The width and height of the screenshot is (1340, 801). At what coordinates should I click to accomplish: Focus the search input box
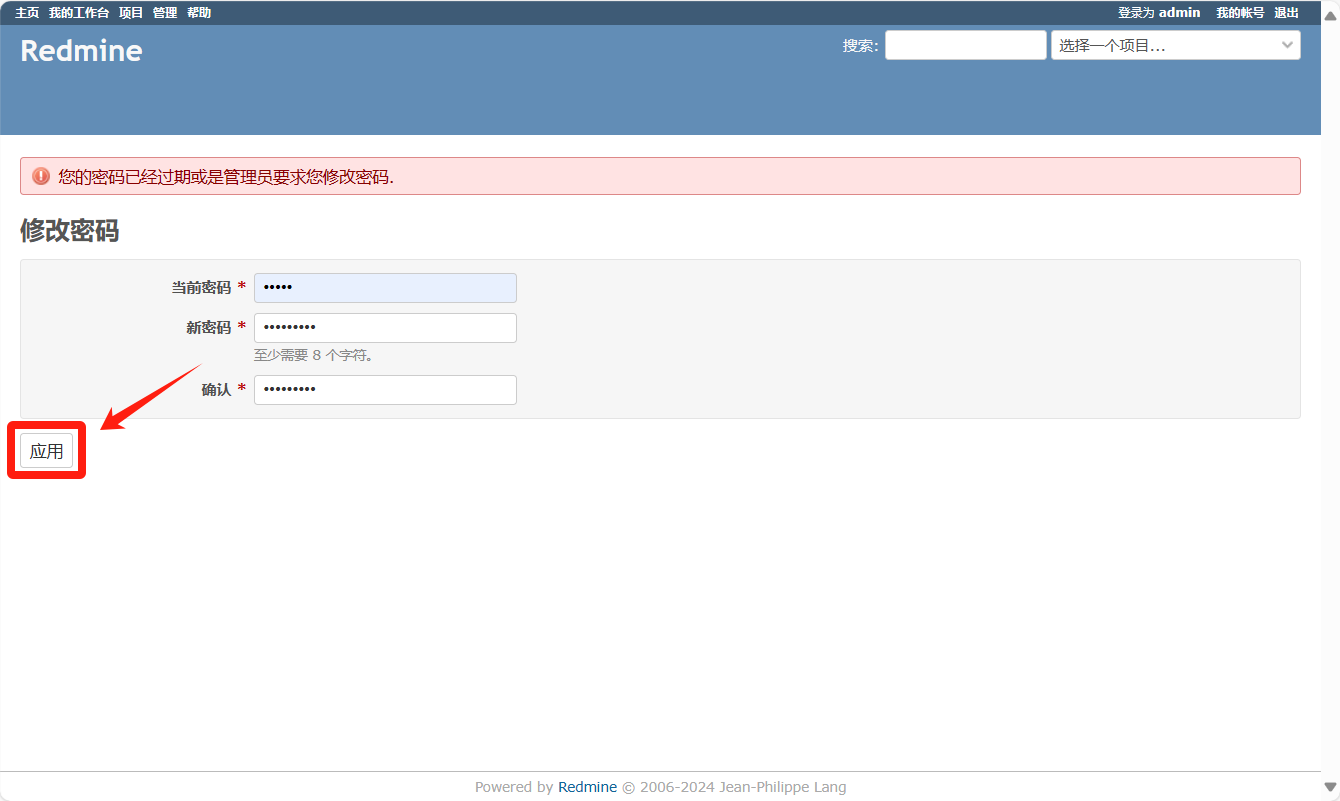tap(965, 45)
